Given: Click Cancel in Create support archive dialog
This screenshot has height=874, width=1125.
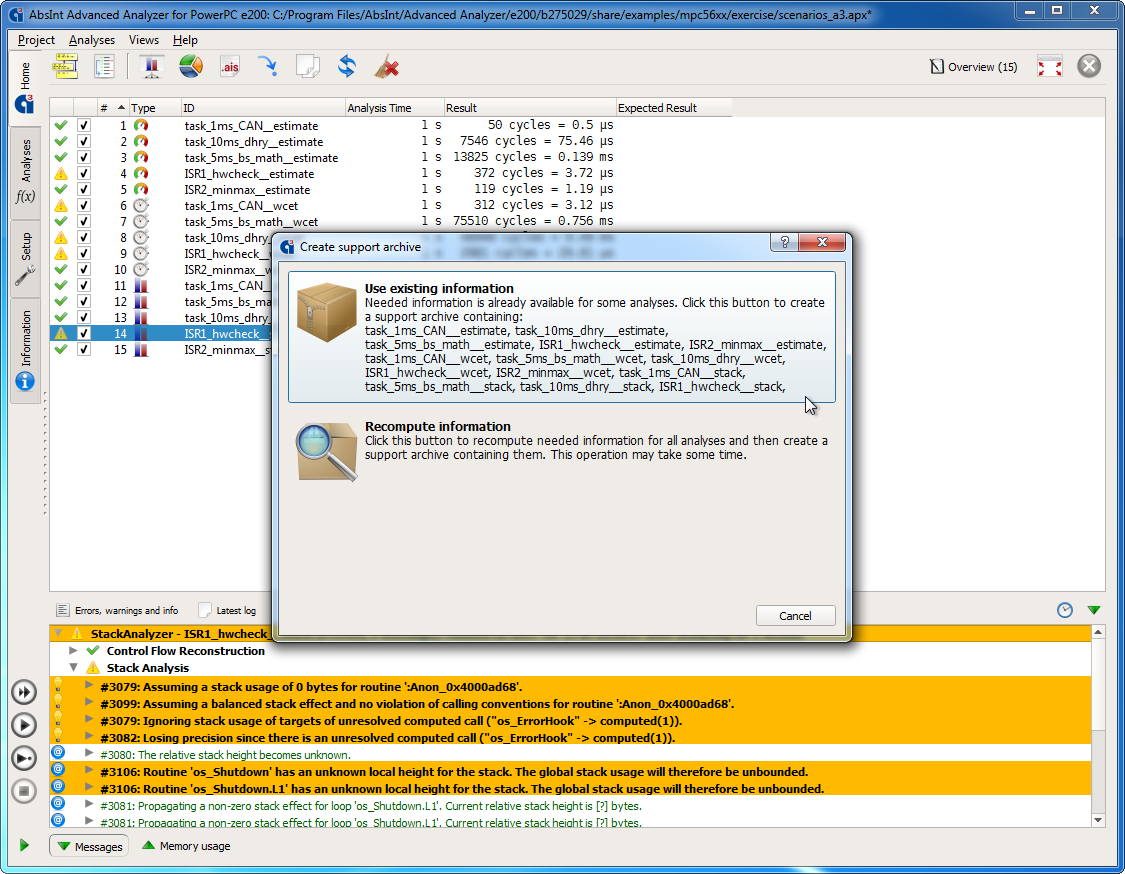Looking at the screenshot, I should (x=795, y=616).
